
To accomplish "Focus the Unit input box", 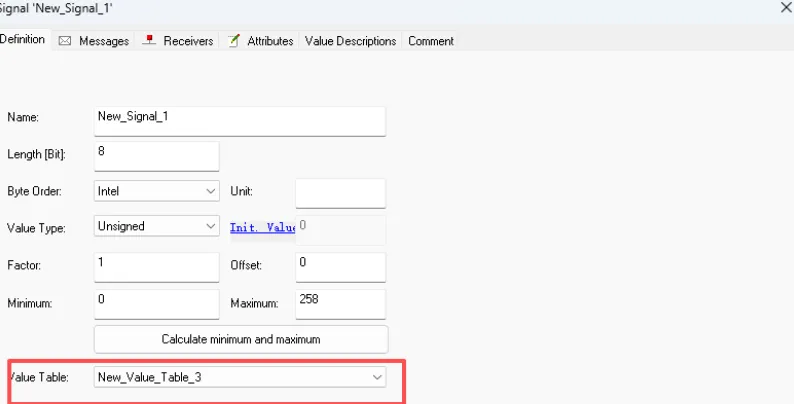I will point(340,192).
